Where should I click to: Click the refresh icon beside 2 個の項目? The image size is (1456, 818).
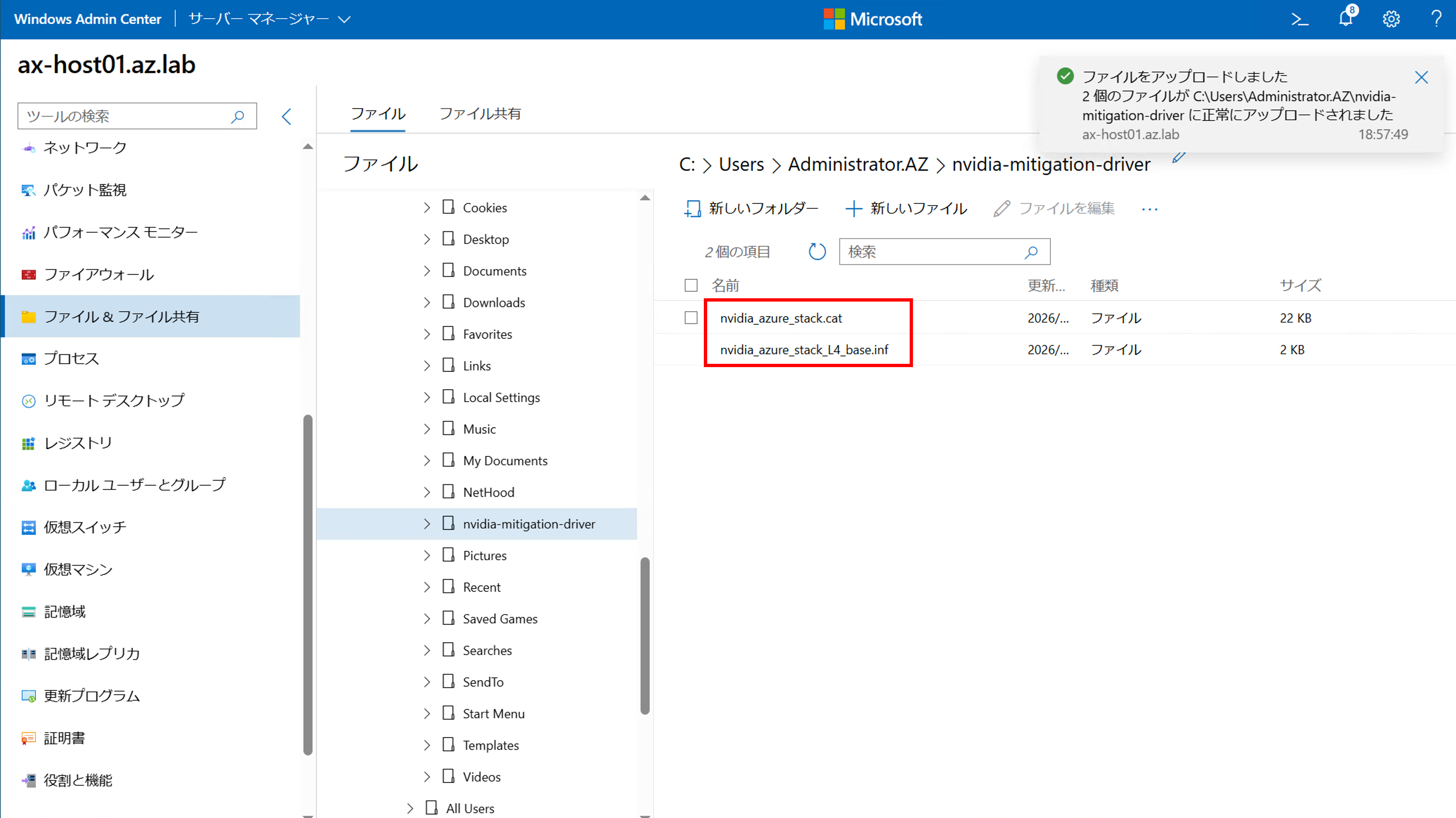pos(817,252)
